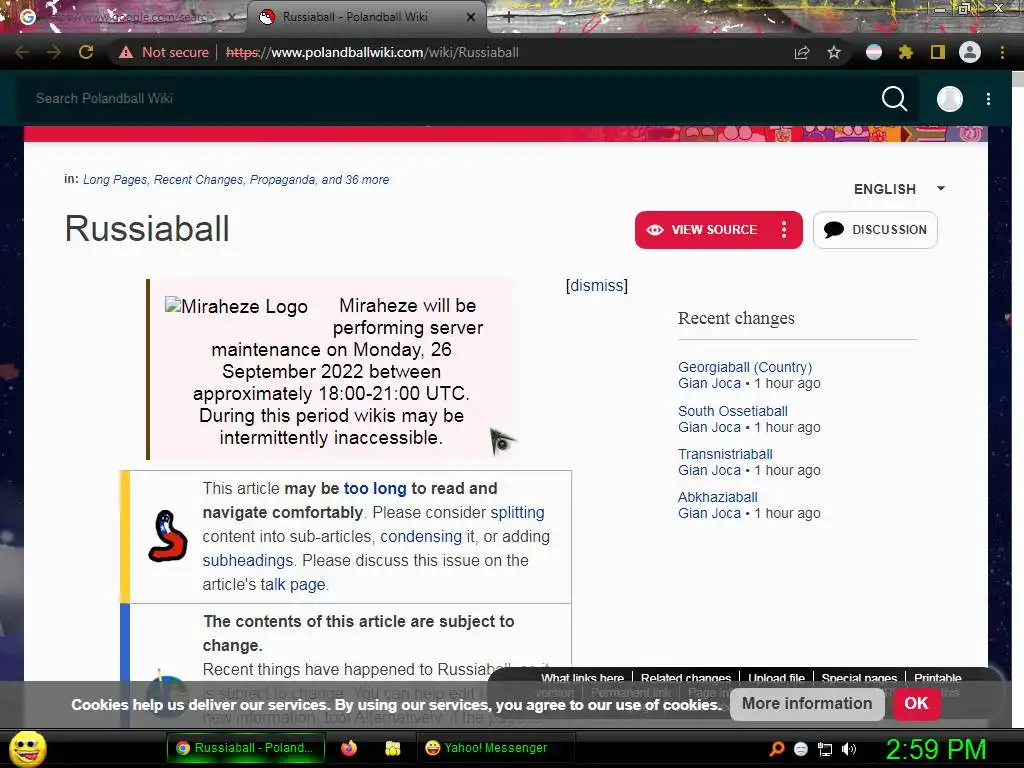Close the Russiaball browser tab
Viewport: 1024px width, 768px height.
click(471, 17)
